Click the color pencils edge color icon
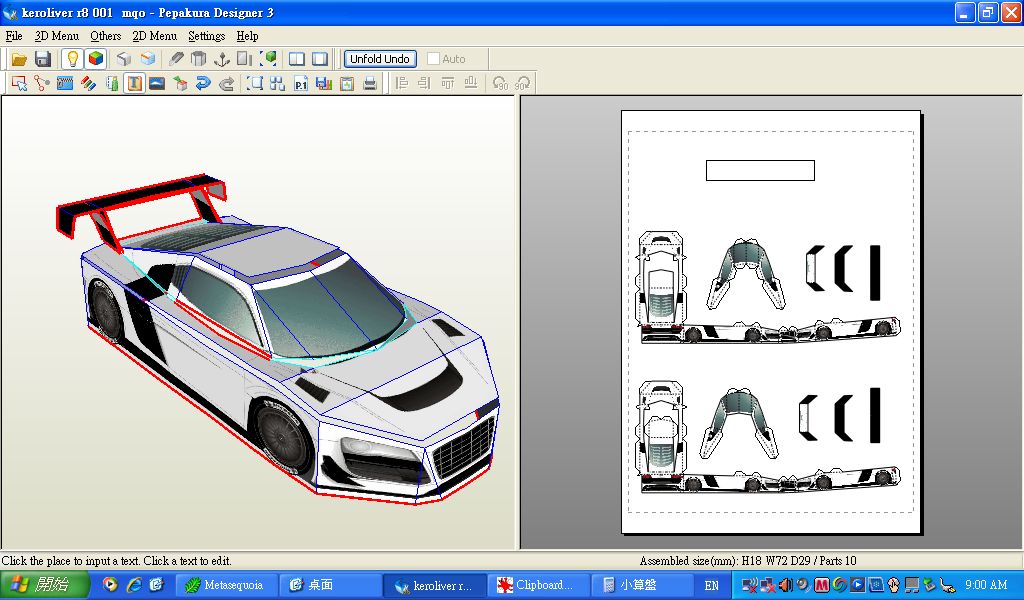The image size is (1024, 600). point(88,84)
